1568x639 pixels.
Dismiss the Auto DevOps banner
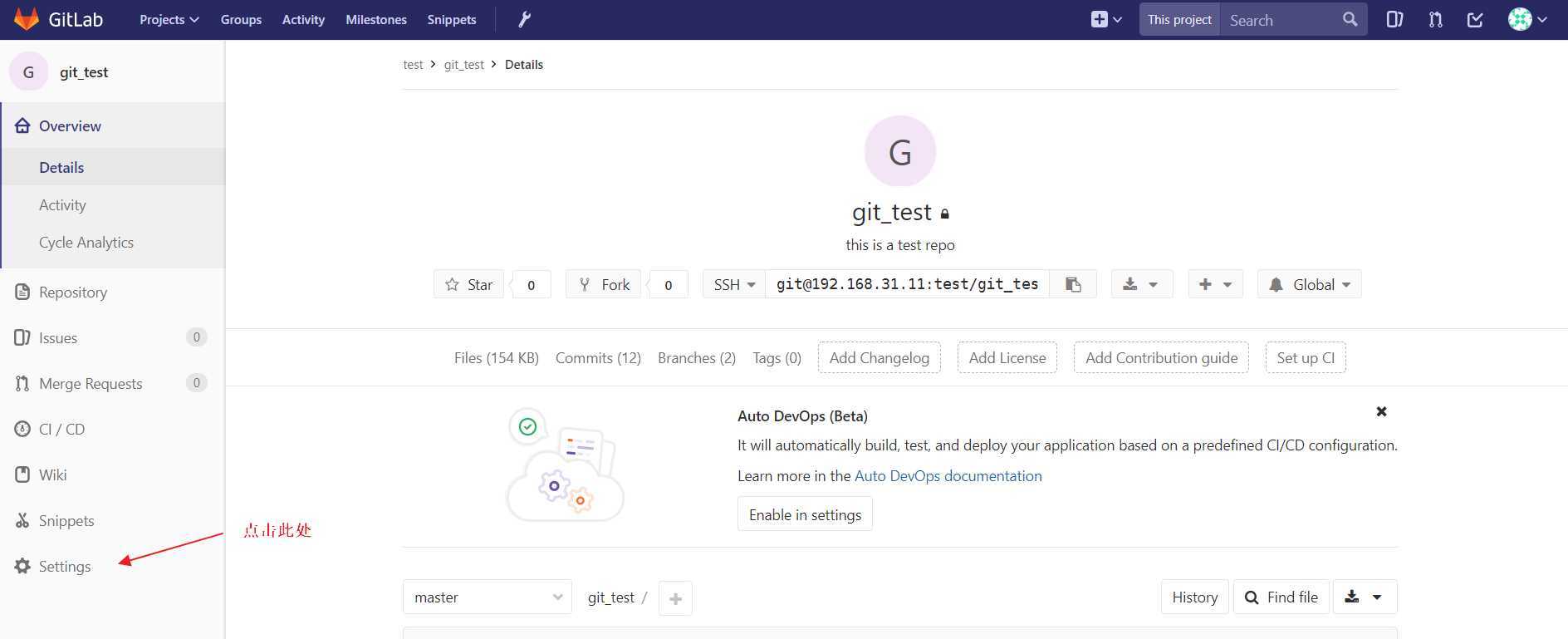tap(1381, 411)
